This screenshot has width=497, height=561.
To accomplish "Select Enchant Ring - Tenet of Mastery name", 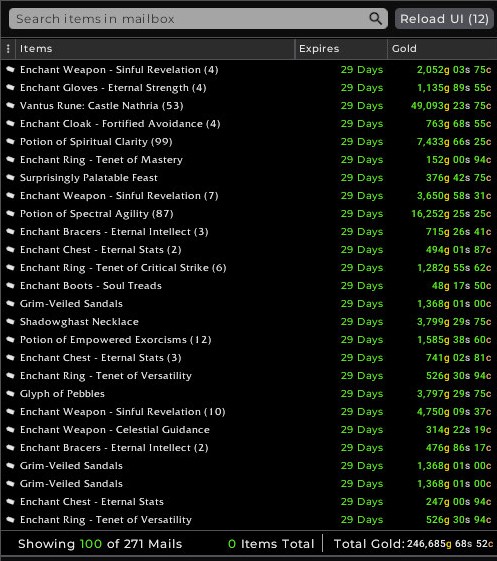I will coord(101,160).
